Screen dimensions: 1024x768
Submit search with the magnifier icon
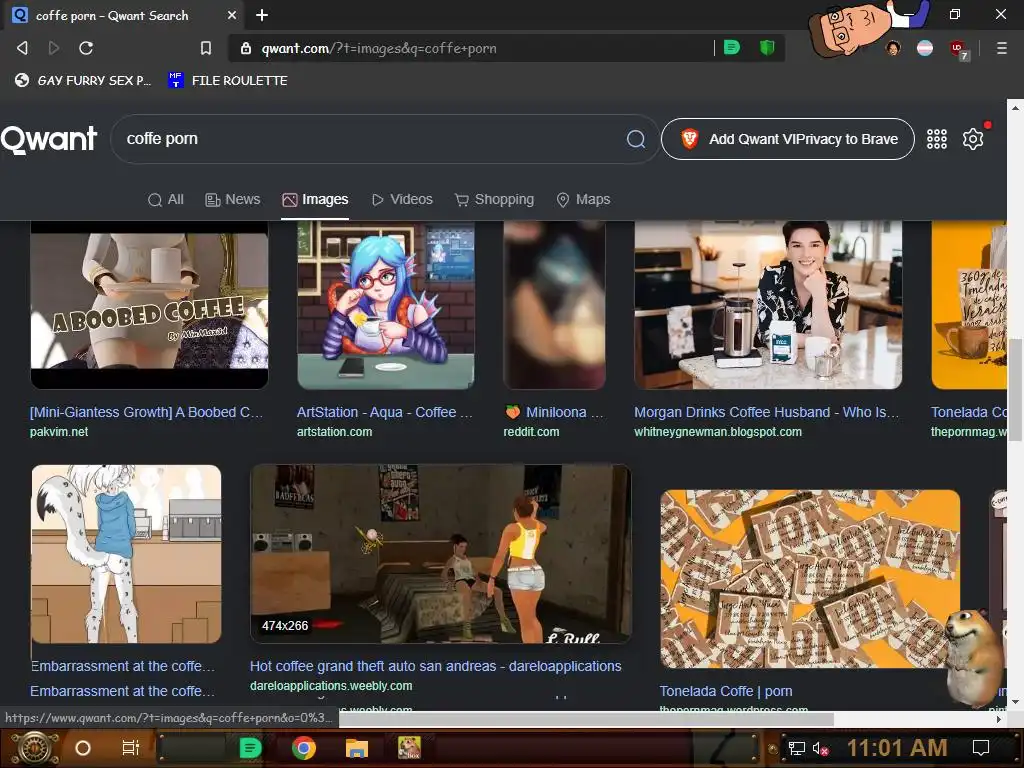click(x=635, y=139)
